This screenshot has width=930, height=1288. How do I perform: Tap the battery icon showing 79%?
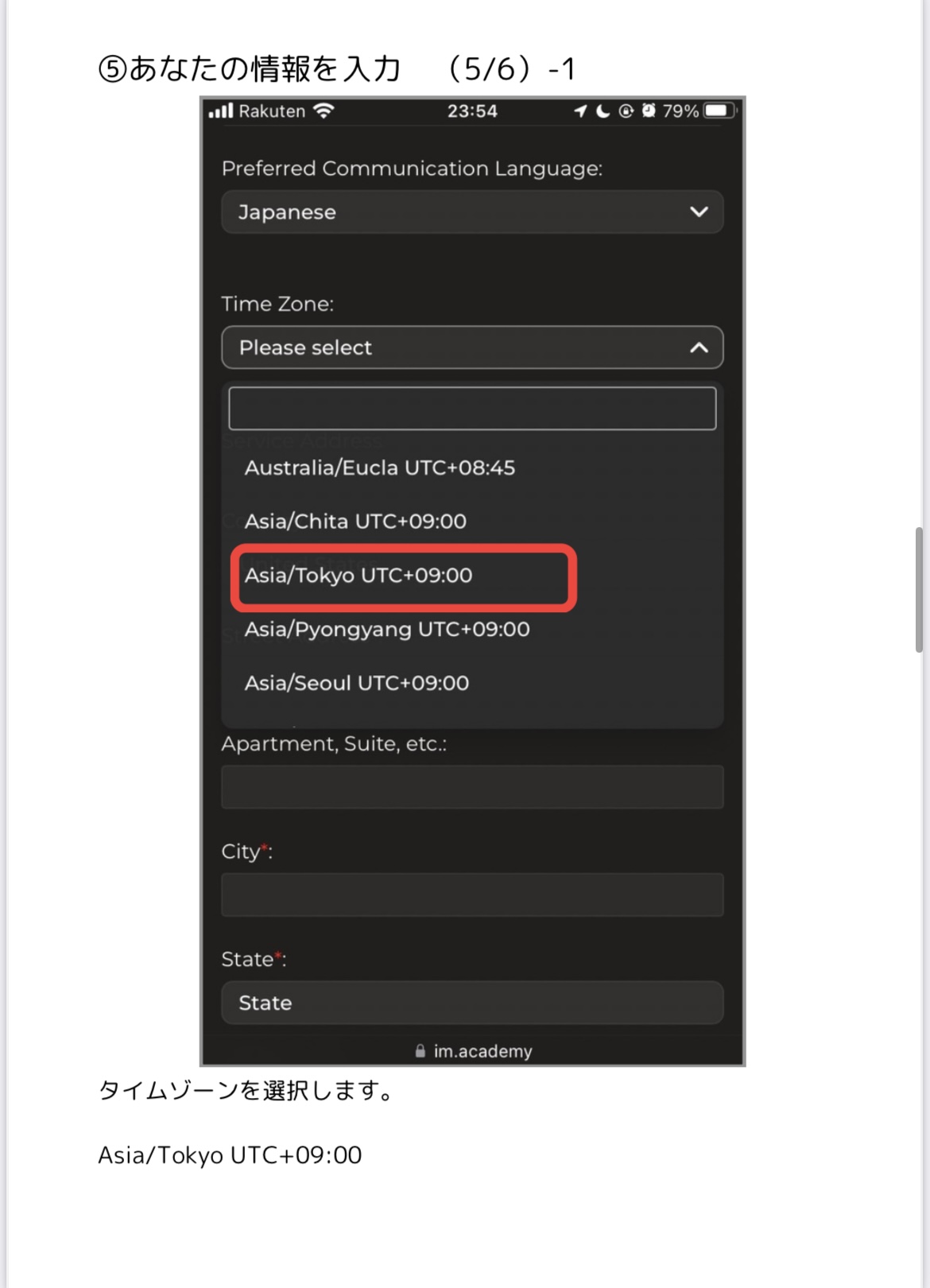click(719, 111)
